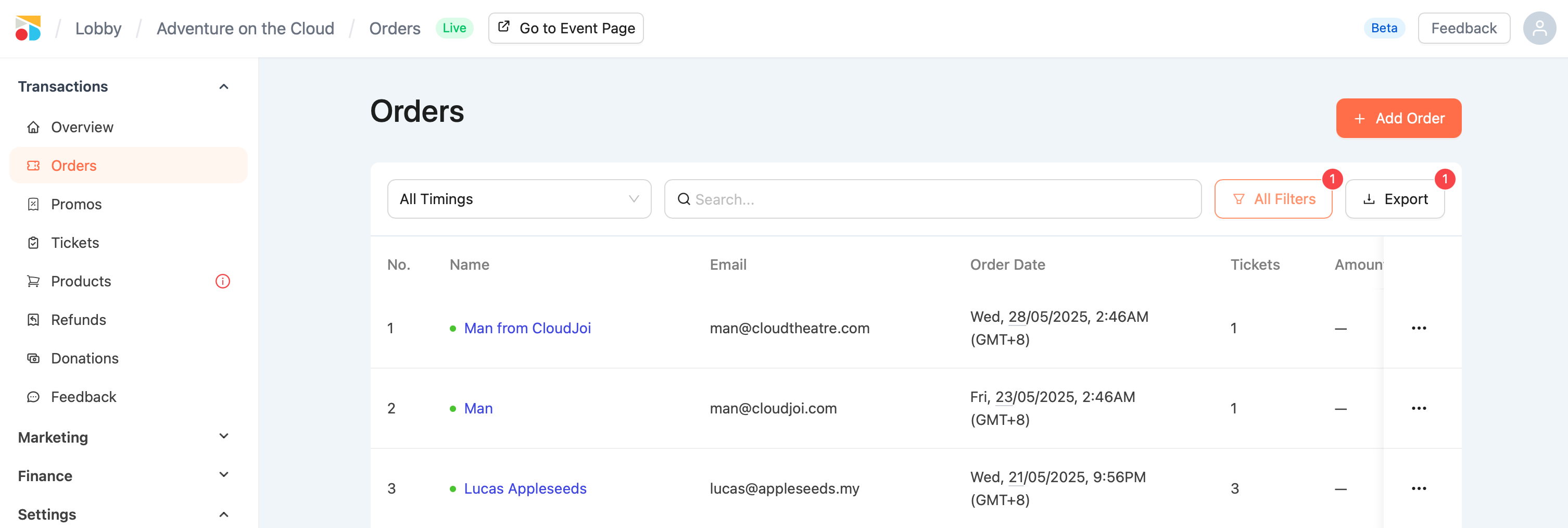Navigate to Lobby breadcrumb
The width and height of the screenshot is (1568, 528).
98,29
